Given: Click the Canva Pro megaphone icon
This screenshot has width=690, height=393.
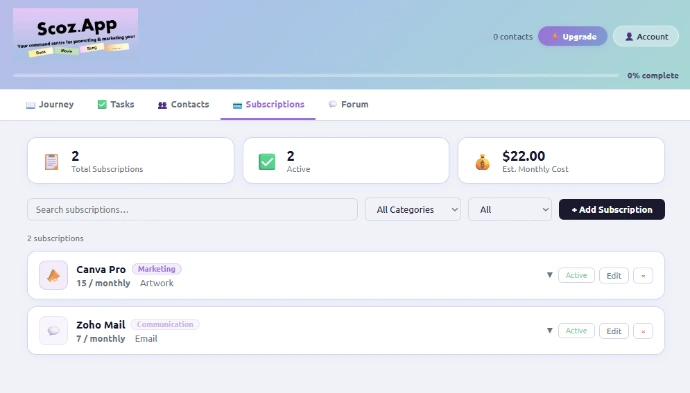Looking at the screenshot, I should 53,275.
